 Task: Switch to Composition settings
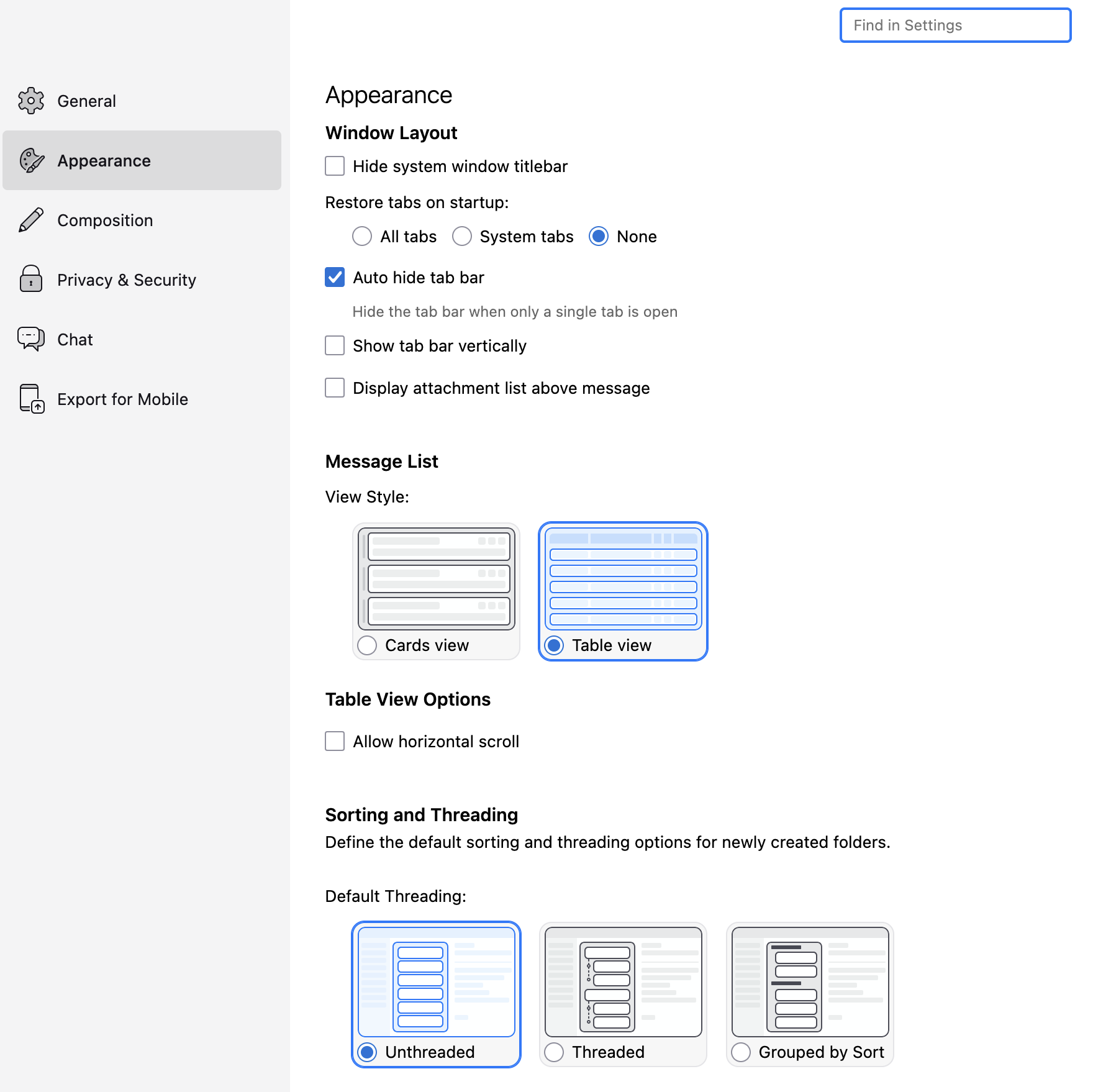(142, 220)
